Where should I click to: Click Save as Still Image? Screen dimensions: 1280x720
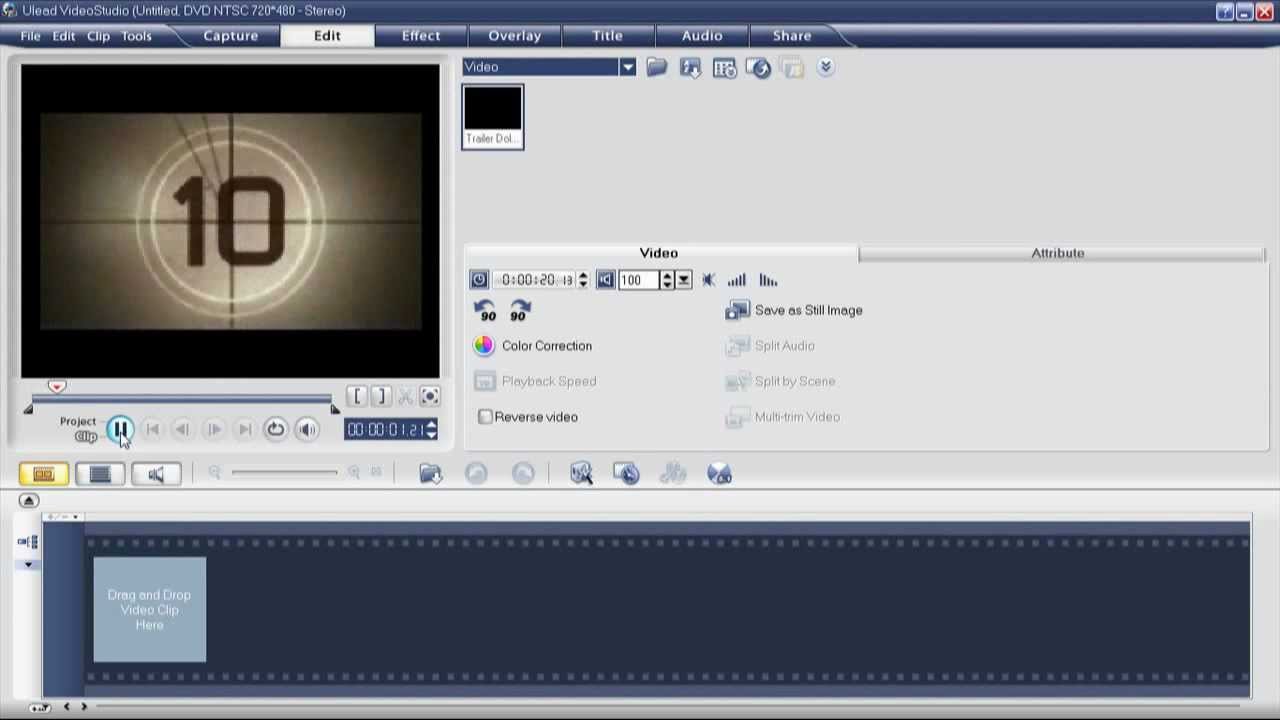click(x=794, y=311)
